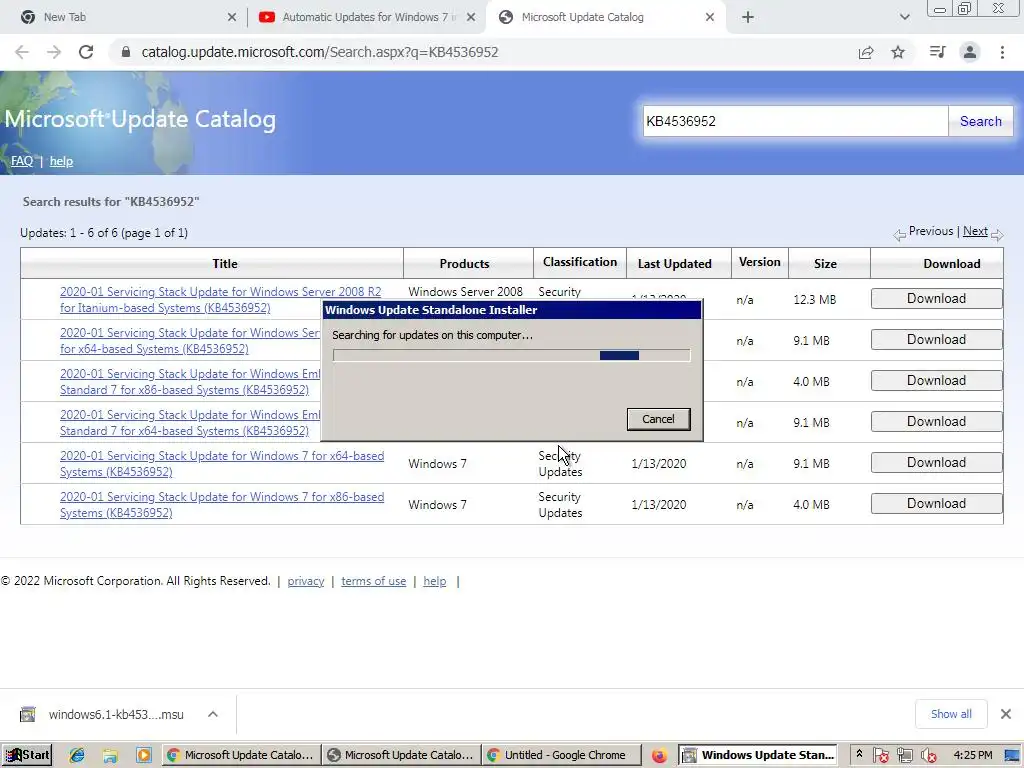Screen dimensions: 1024x768
Task: Reload the current page
Action: point(86,52)
